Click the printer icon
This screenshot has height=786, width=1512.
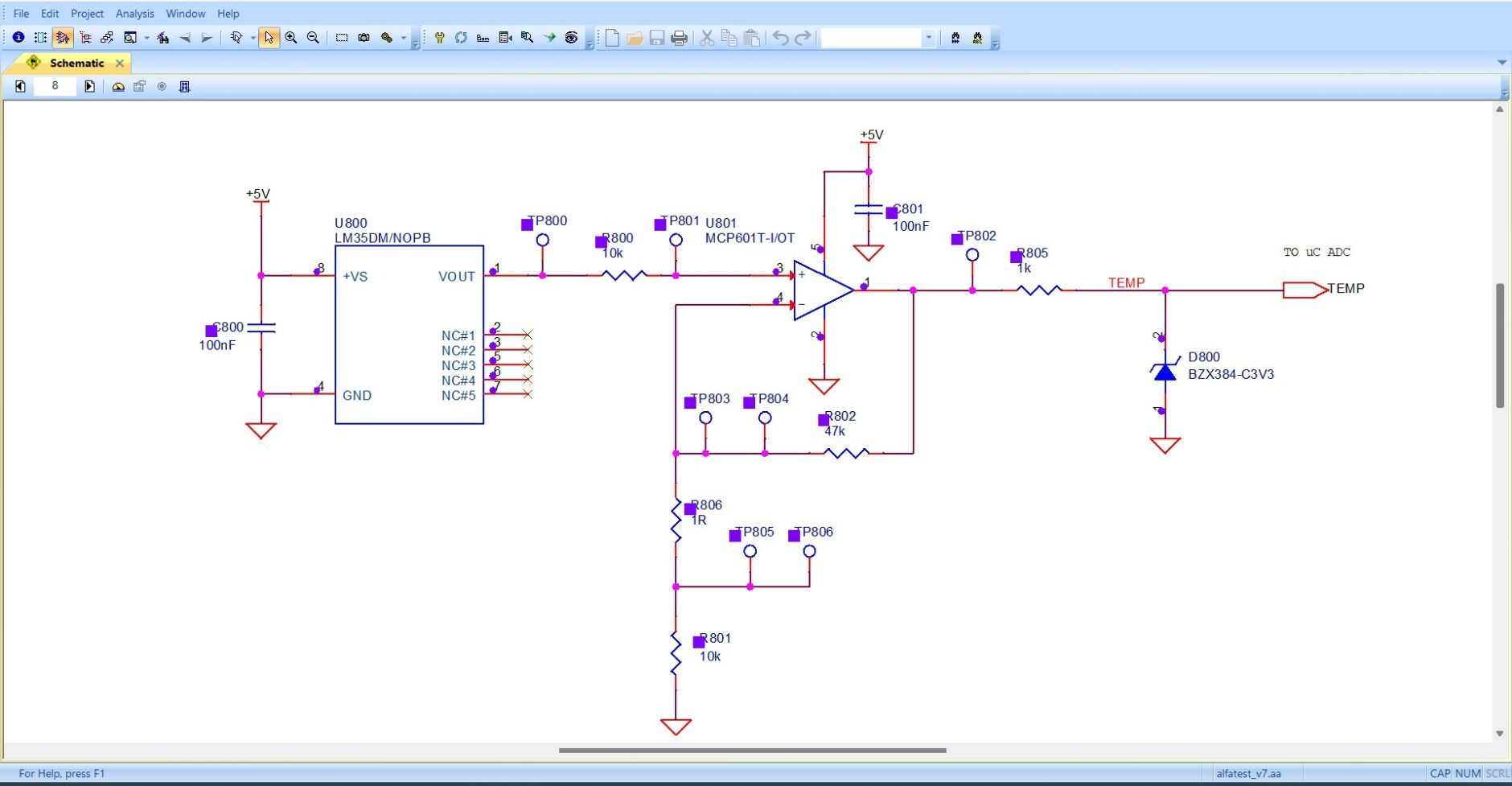tap(680, 38)
